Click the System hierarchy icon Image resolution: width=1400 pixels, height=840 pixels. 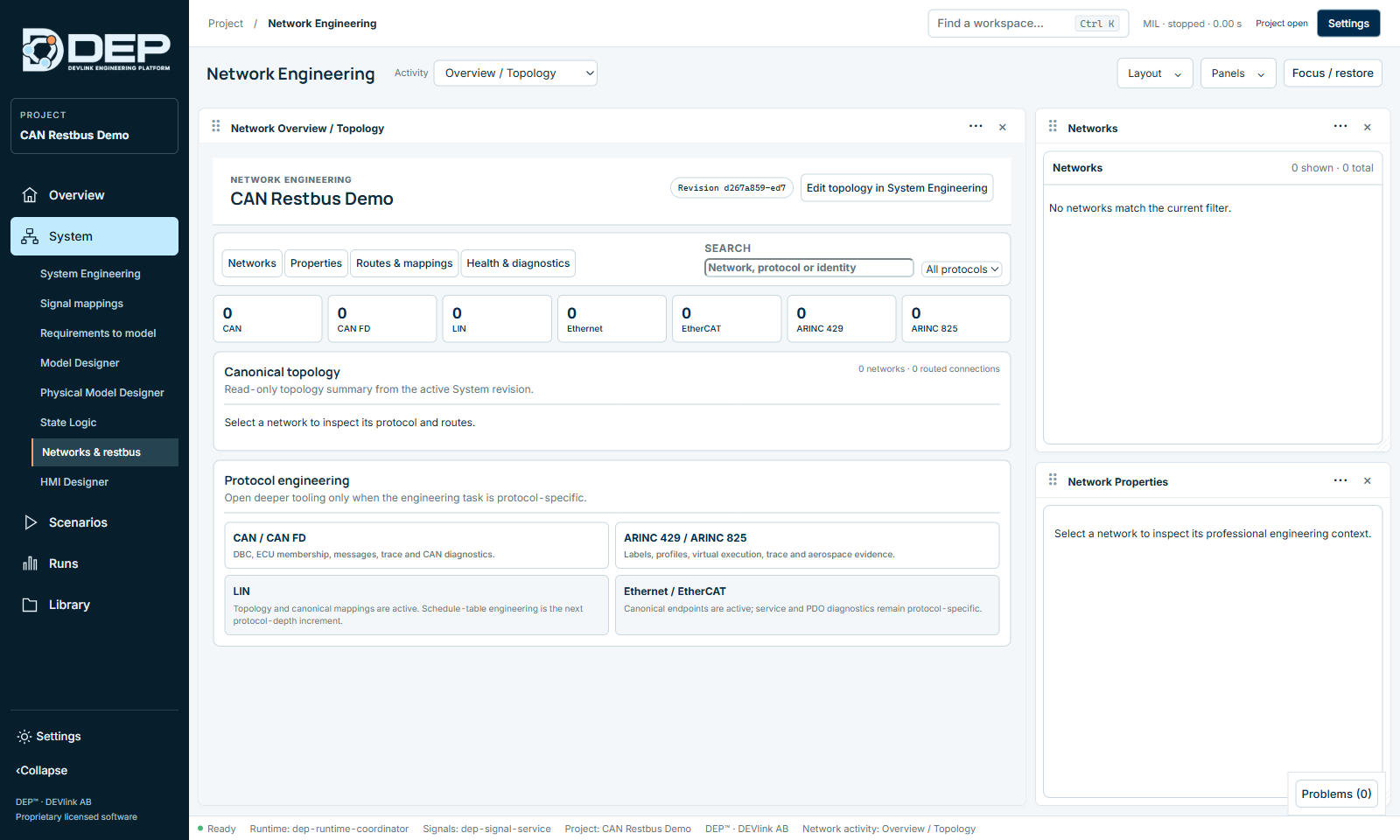pos(30,236)
